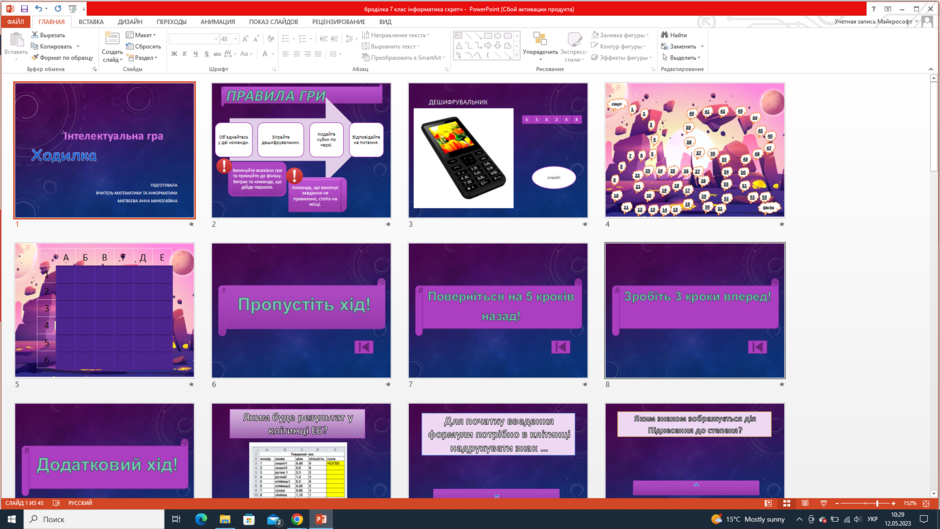Select slide 3 'ДЕШИФРУВАЛЬНИК' thumbnail
940x529 pixels.
pos(498,150)
